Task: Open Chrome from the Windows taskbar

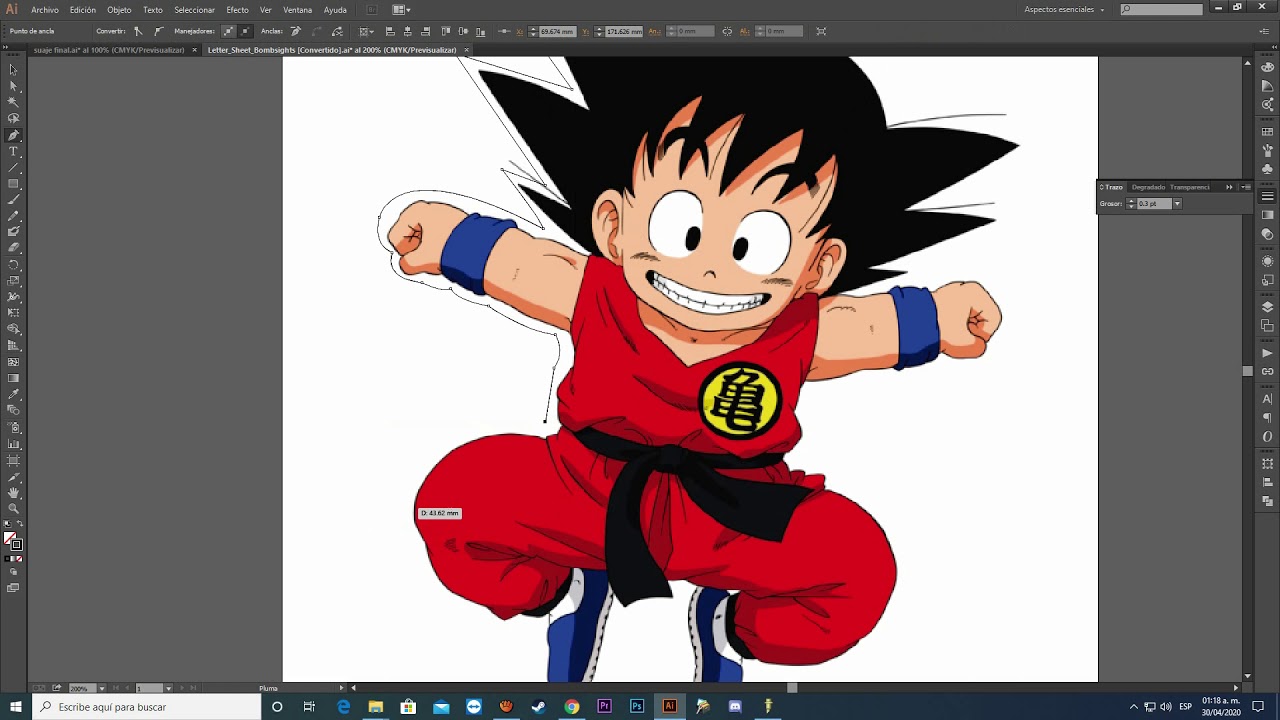Action: (x=571, y=706)
